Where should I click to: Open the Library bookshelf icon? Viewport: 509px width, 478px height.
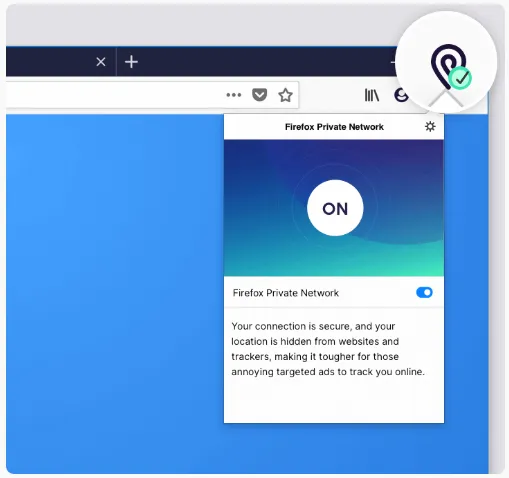pyautogui.click(x=372, y=95)
